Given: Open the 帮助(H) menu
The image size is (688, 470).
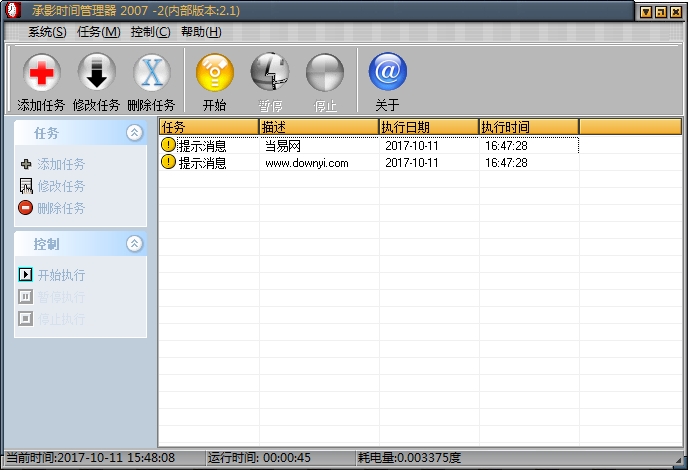Looking at the screenshot, I should [x=201, y=32].
